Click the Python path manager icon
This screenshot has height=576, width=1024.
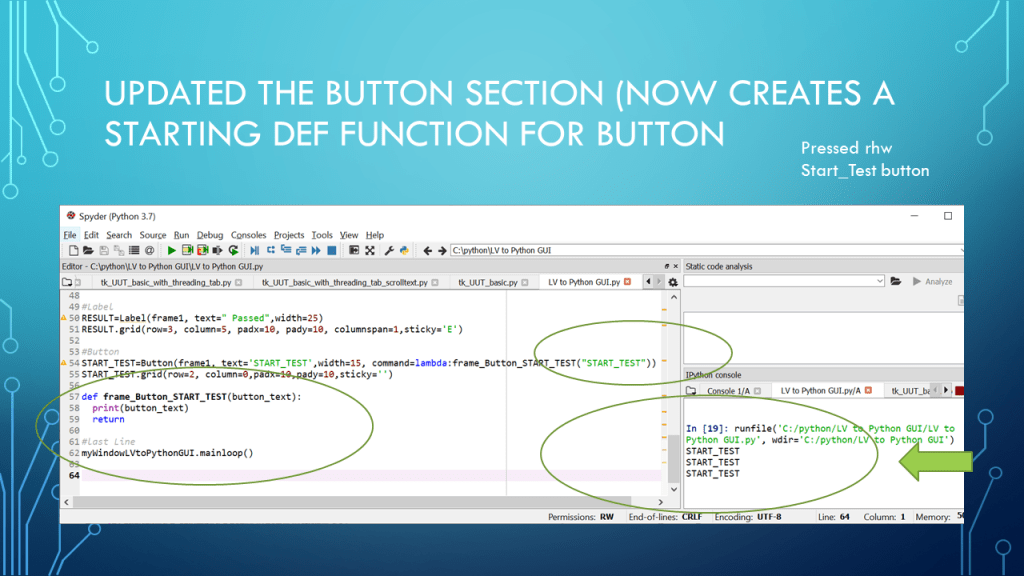pyautogui.click(x=404, y=250)
